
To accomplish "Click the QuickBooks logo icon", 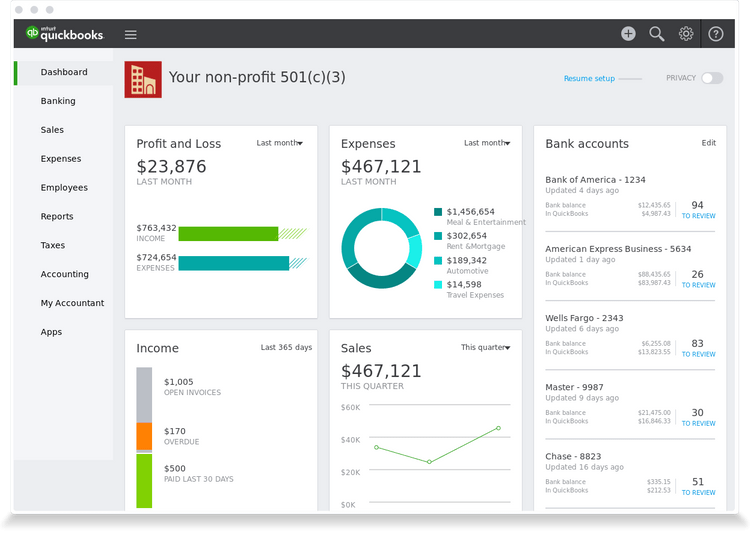I will click(x=33, y=34).
